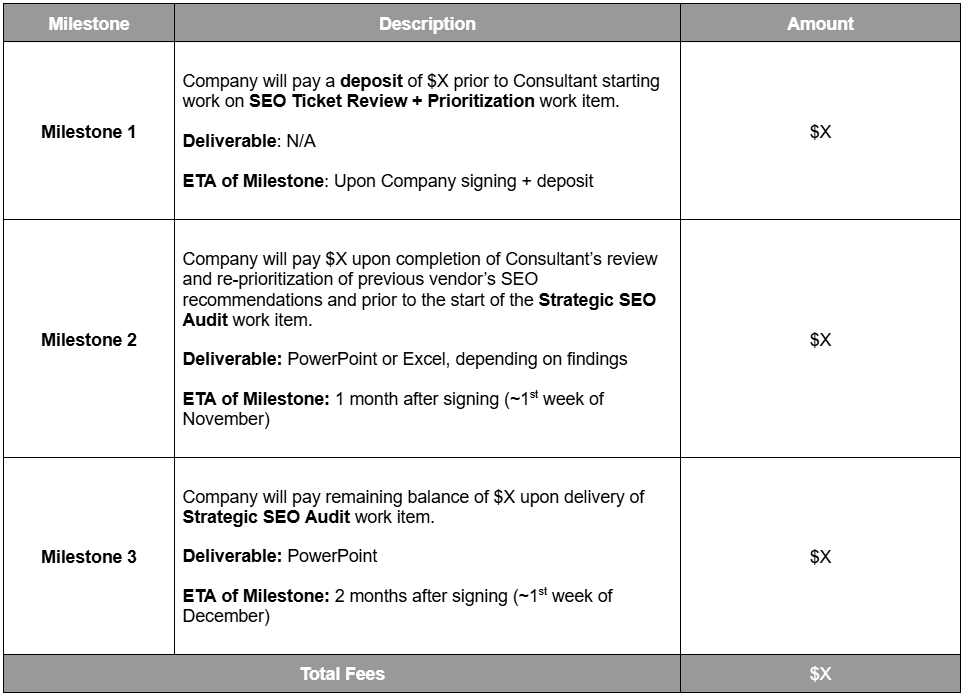Click "SEO Ticket Review + Prioritization" bold text
This screenshot has width=962, height=696.
pos(393,101)
